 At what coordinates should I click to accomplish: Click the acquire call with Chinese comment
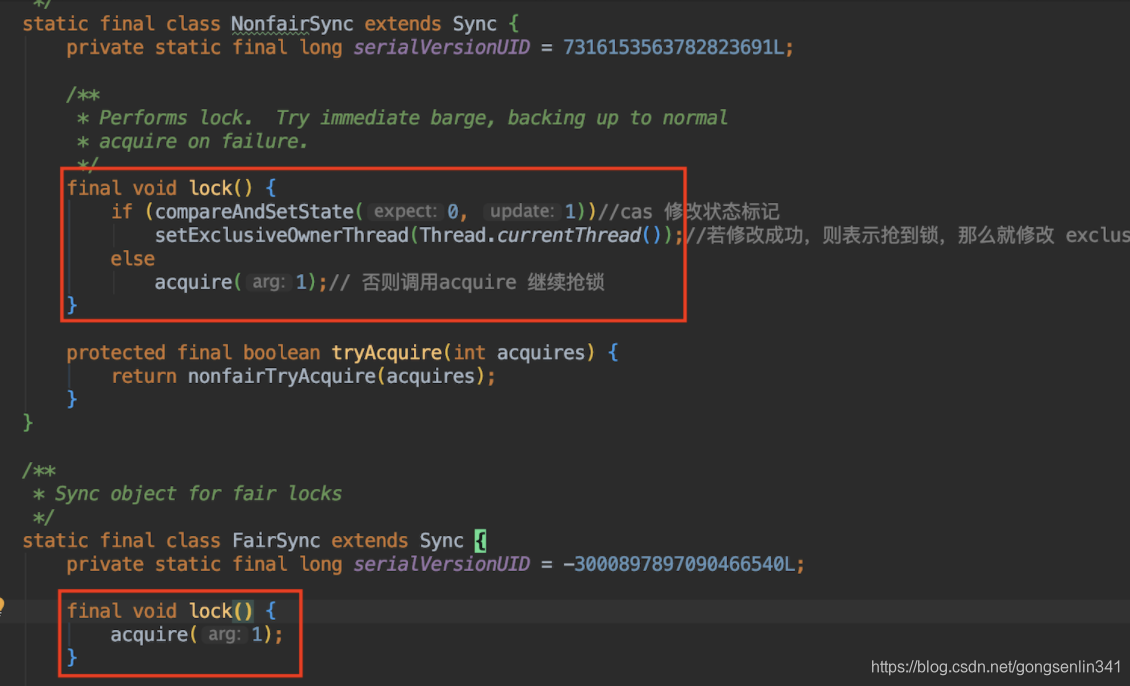193,282
